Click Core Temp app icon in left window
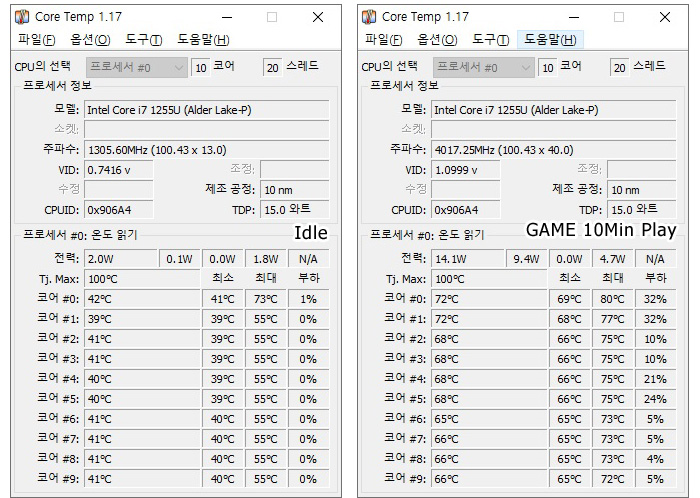 click(22, 17)
